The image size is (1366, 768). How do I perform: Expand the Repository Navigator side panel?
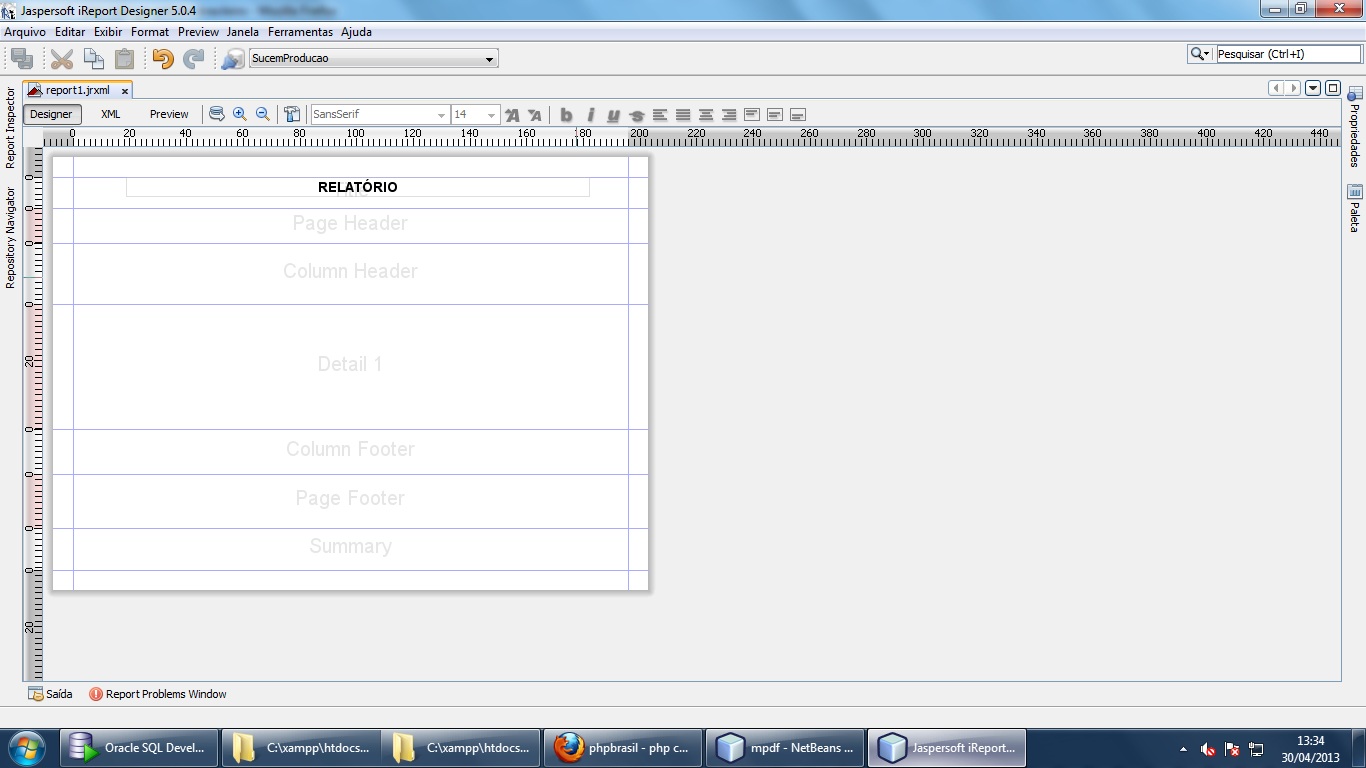[x=11, y=237]
